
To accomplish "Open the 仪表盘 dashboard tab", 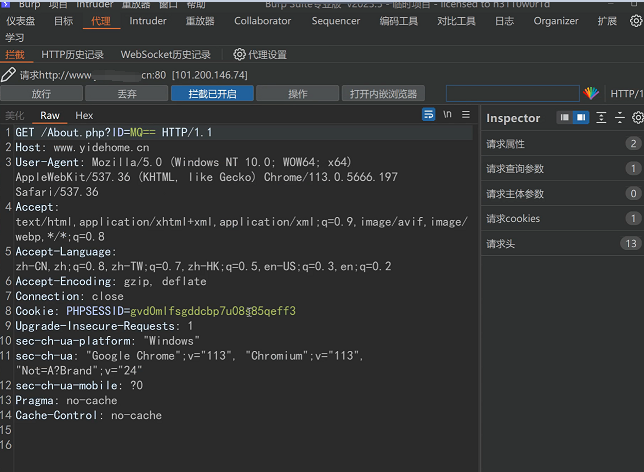I will coord(21,21).
